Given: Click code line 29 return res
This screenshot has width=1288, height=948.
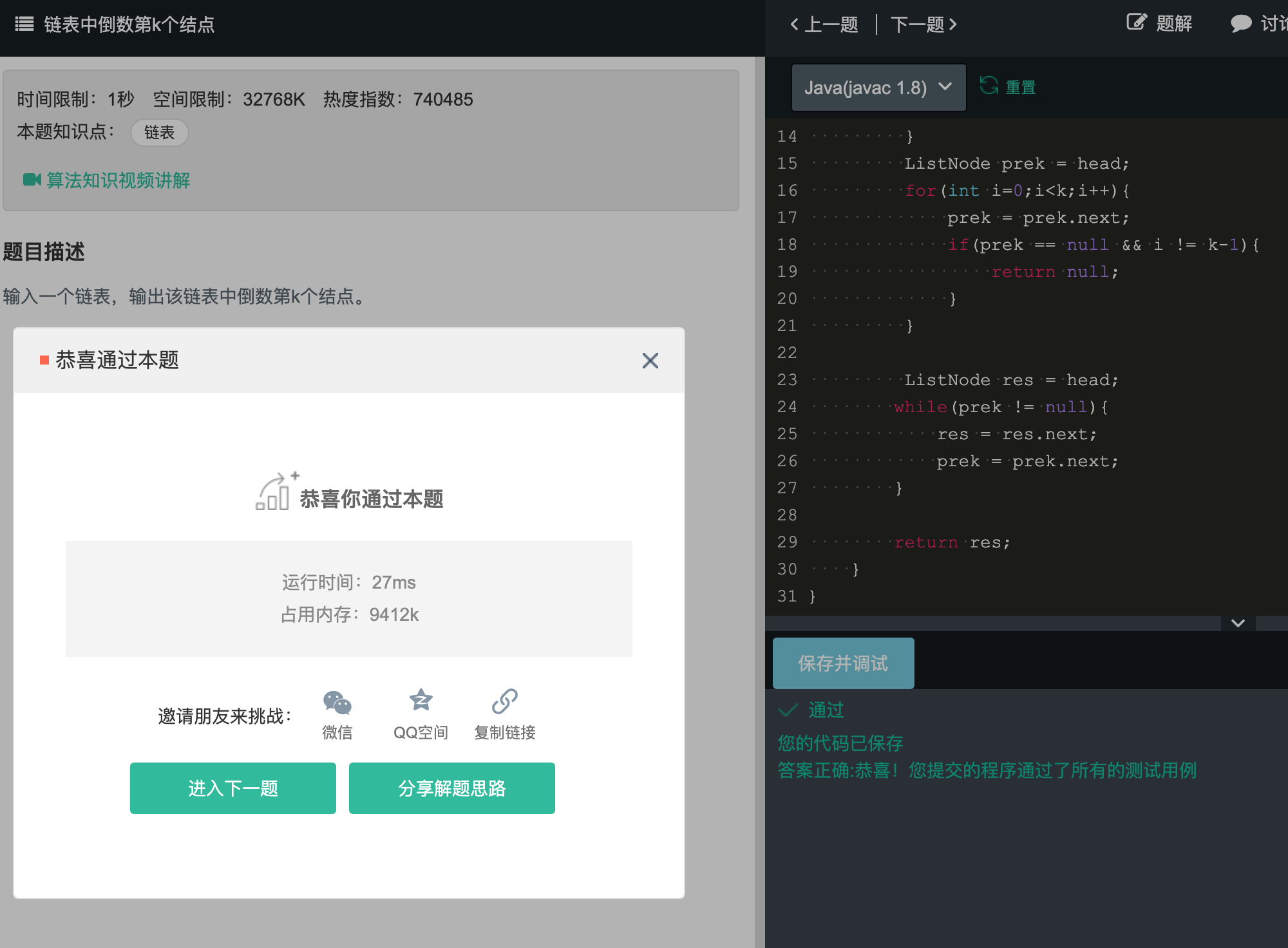Looking at the screenshot, I should click(x=952, y=542).
